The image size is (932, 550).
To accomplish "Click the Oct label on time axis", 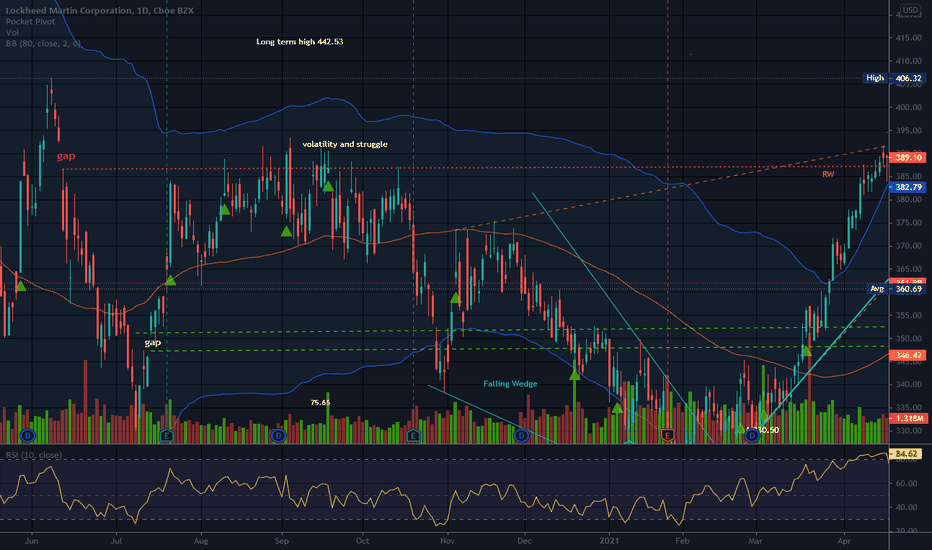I will 362,541.
